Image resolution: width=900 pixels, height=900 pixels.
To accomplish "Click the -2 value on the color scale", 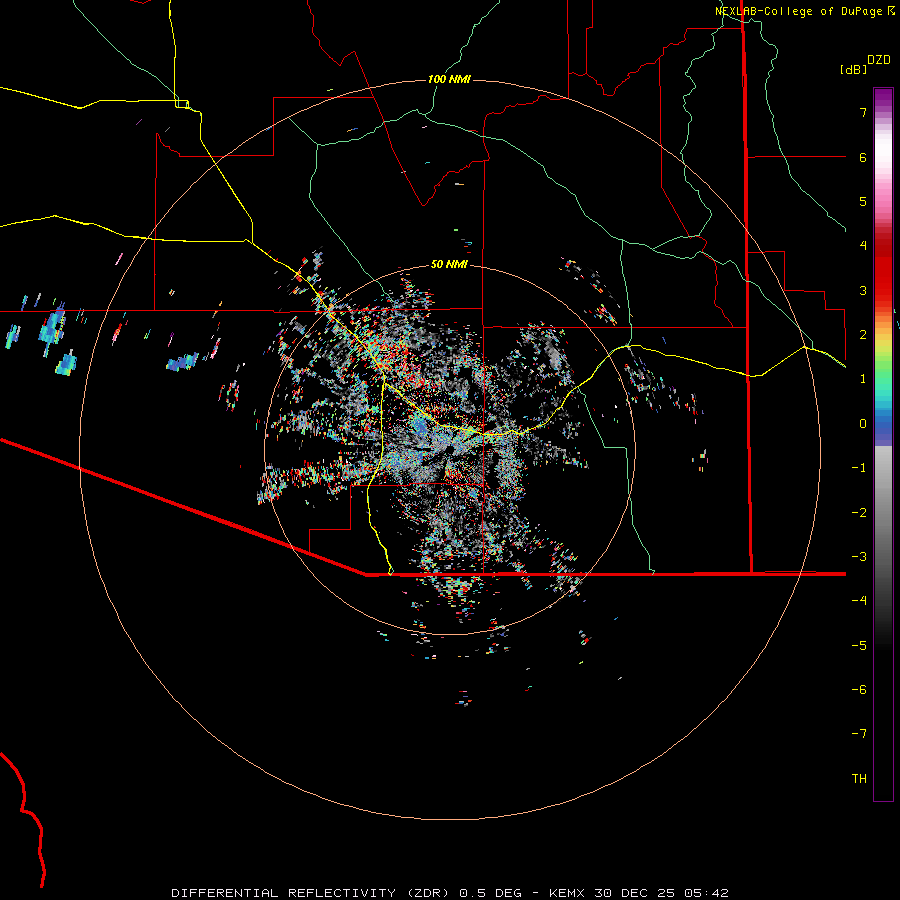I will pos(859,513).
